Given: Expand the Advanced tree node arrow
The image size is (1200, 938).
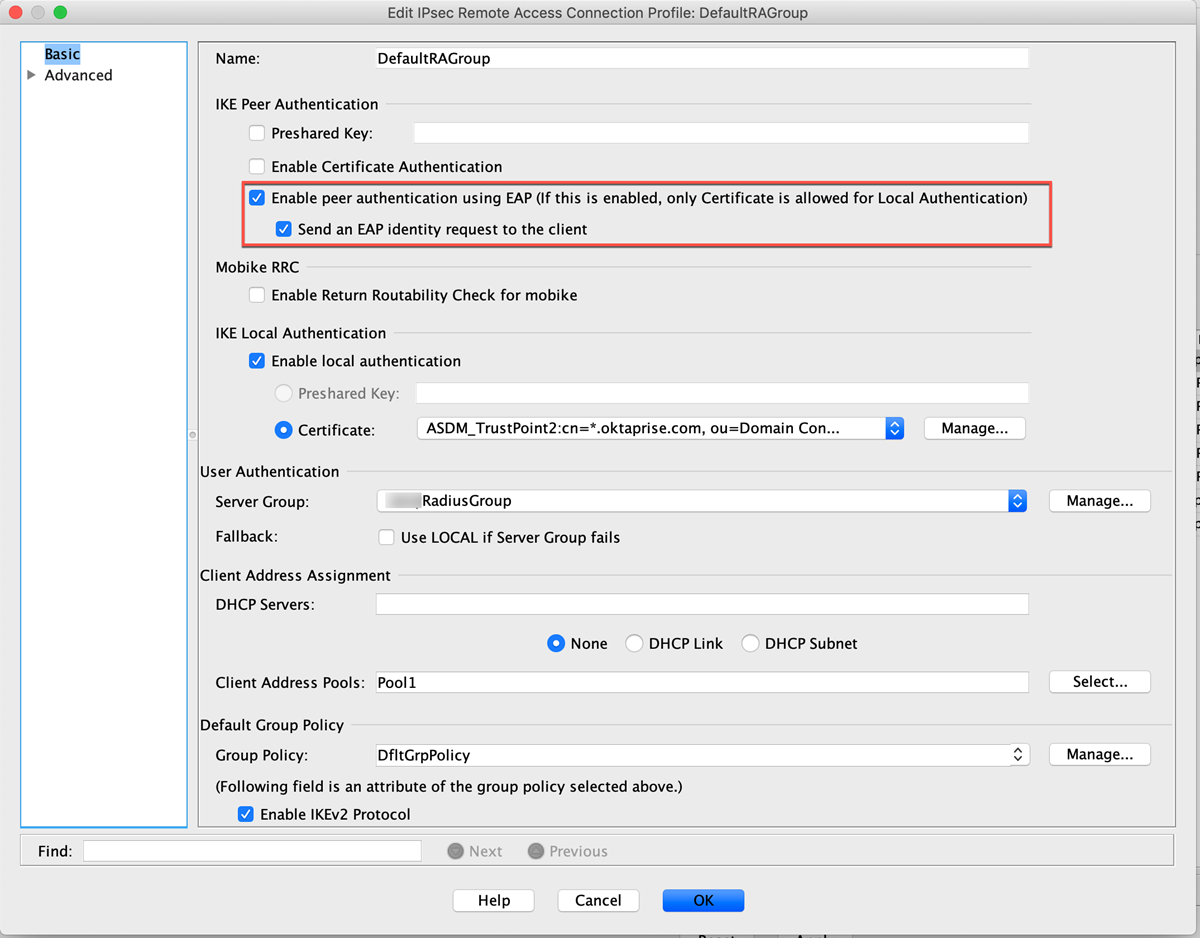Looking at the screenshot, I should click(x=32, y=75).
